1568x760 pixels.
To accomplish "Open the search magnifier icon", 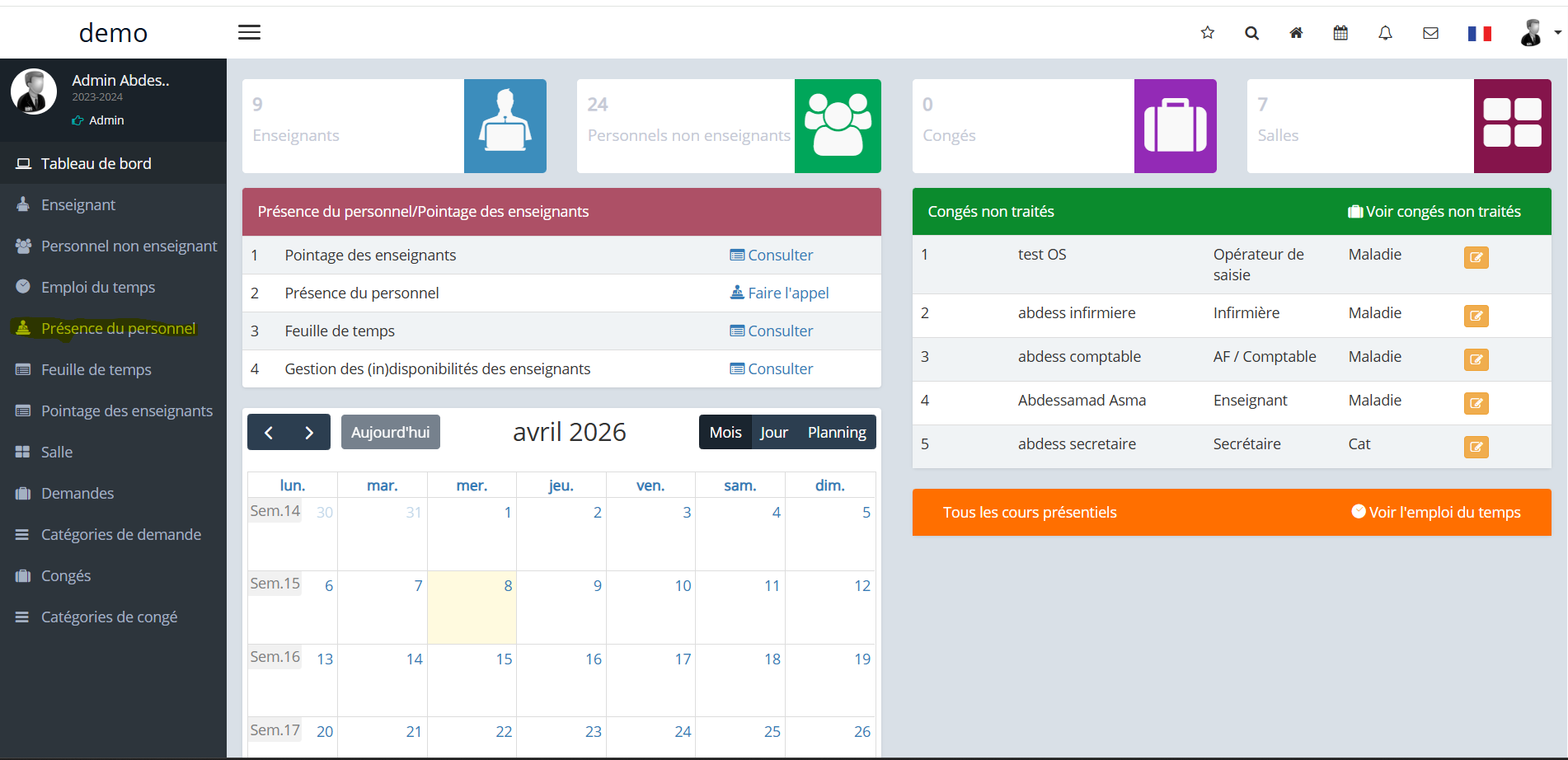I will [1251, 33].
